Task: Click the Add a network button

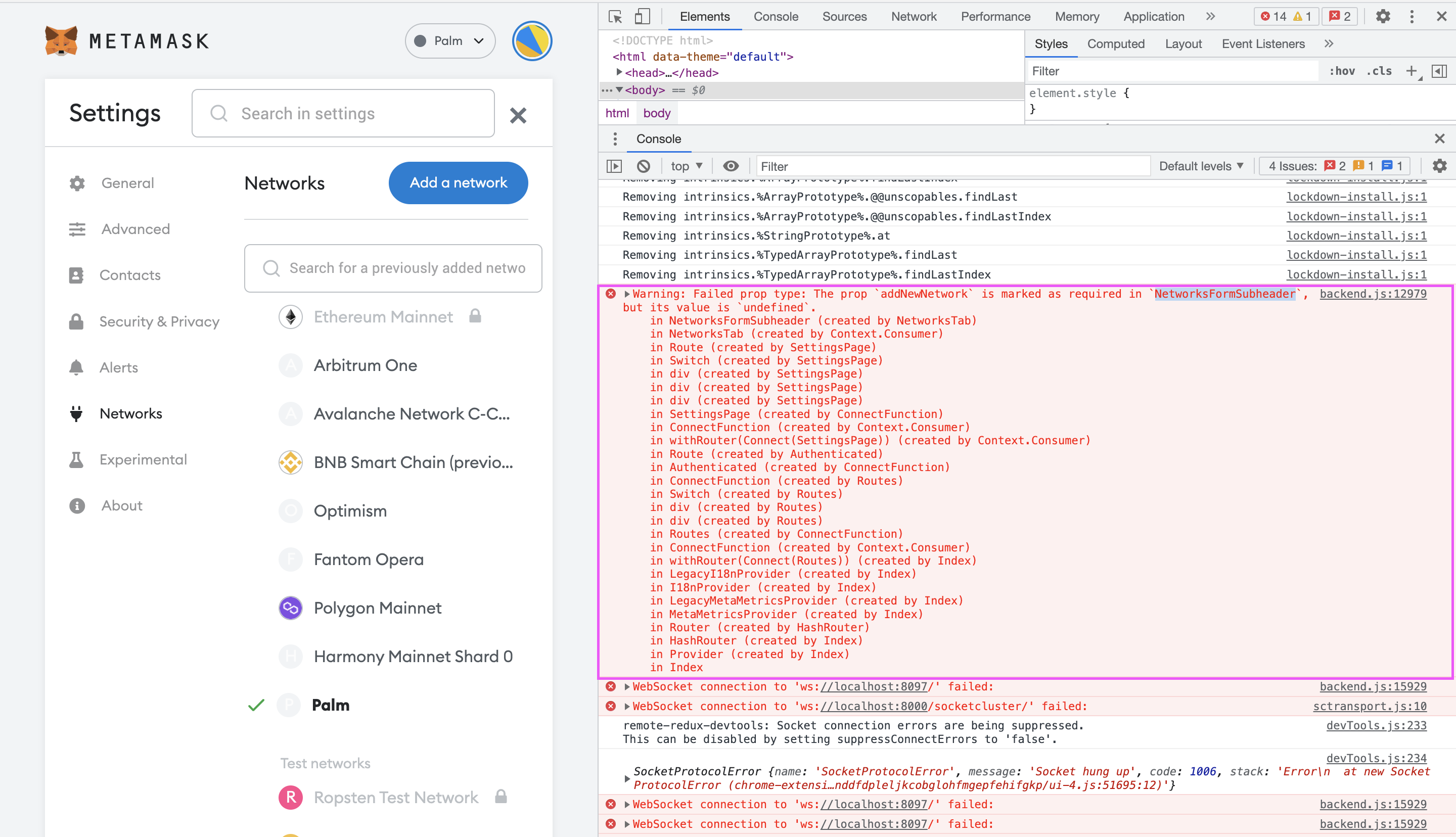Action: [x=458, y=183]
